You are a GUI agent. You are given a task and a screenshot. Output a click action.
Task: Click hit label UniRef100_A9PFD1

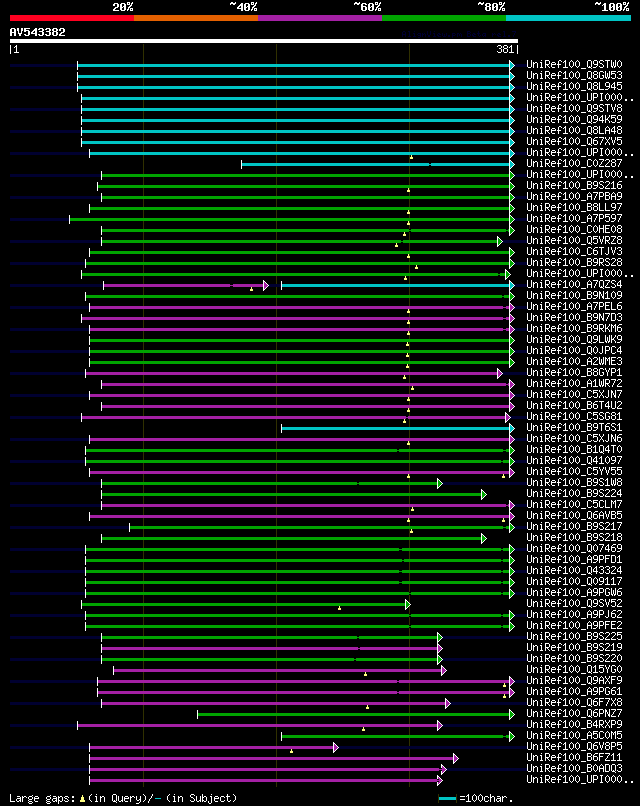[574, 559]
